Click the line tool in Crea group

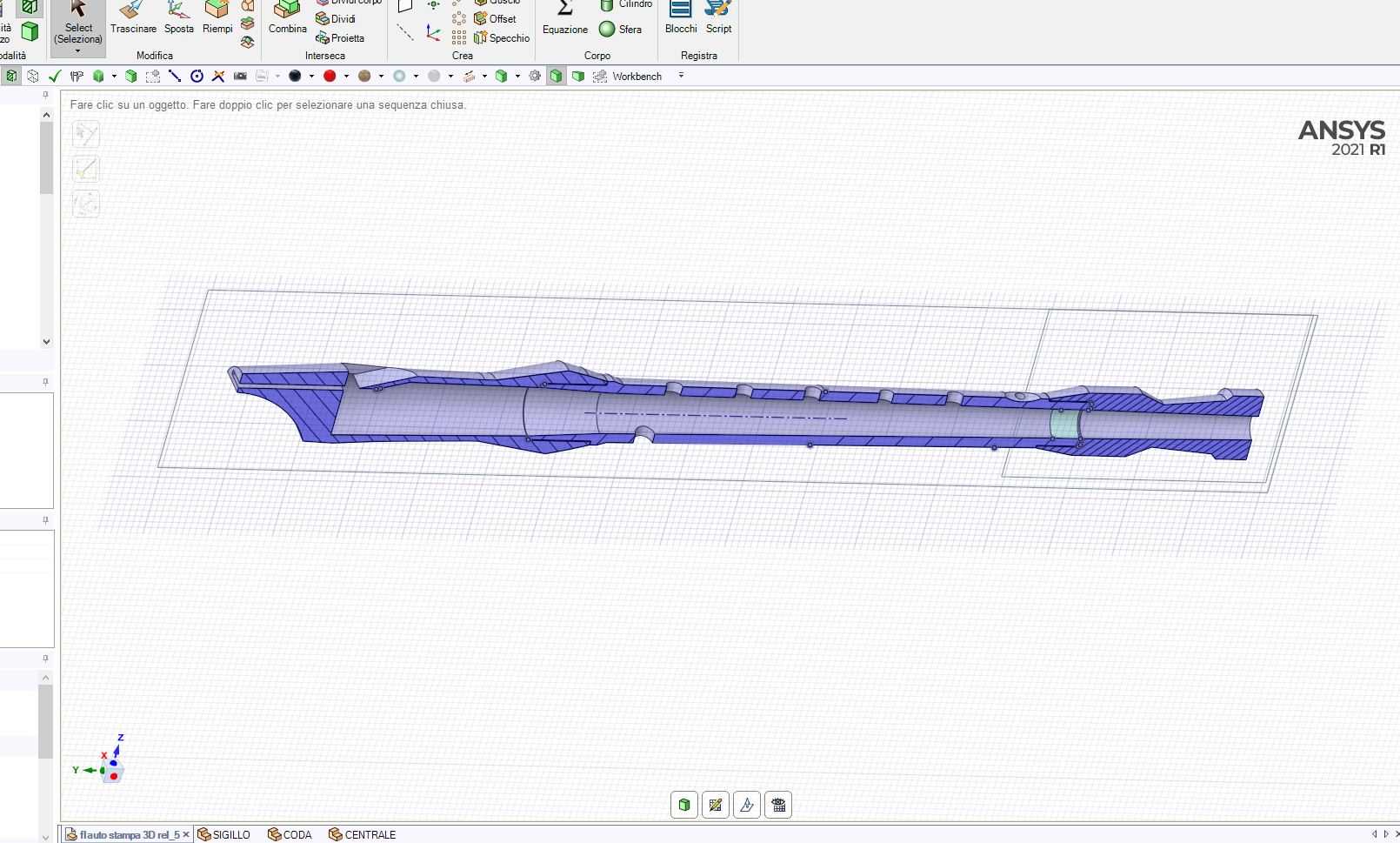(x=405, y=33)
